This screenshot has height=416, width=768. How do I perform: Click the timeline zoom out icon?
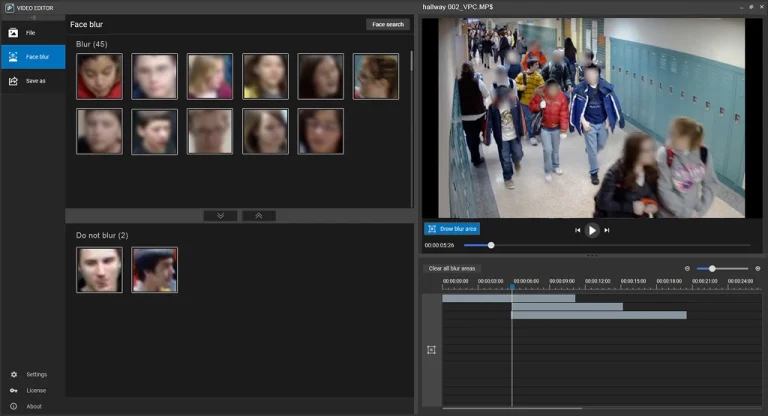coord(687,268)
